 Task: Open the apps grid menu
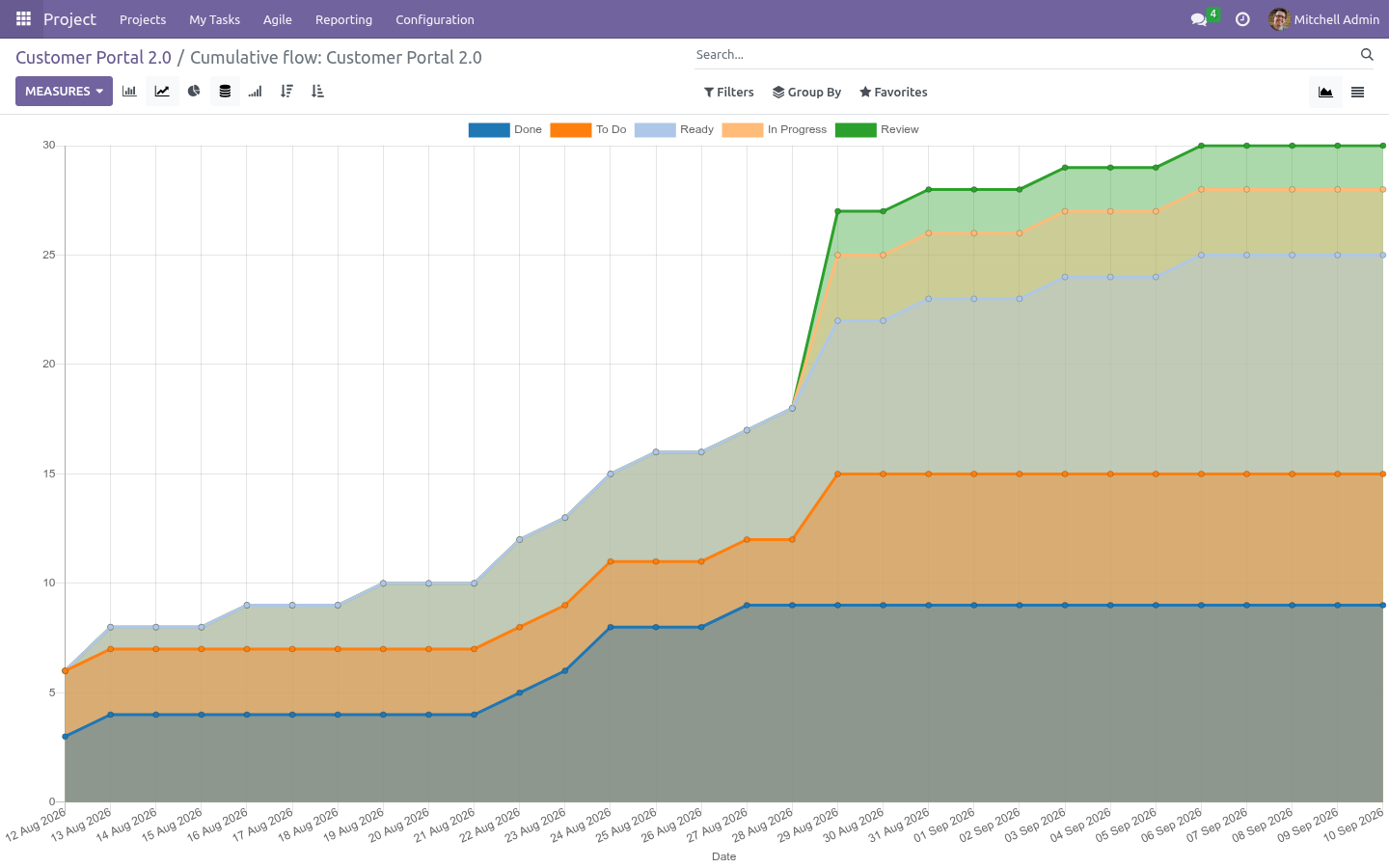[x=23, y=19]
